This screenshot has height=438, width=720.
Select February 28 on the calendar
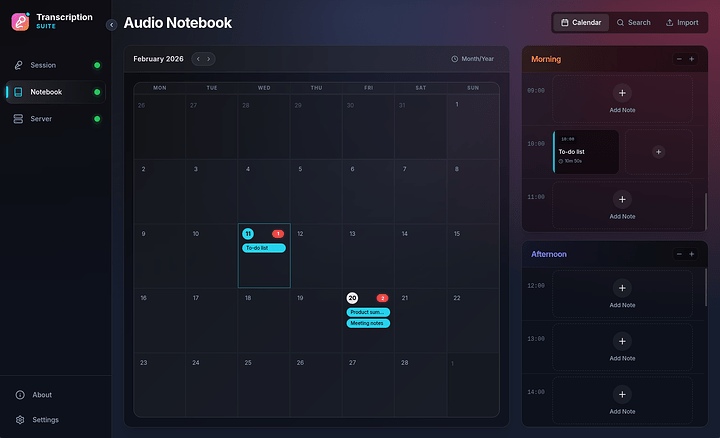(421, 385)
